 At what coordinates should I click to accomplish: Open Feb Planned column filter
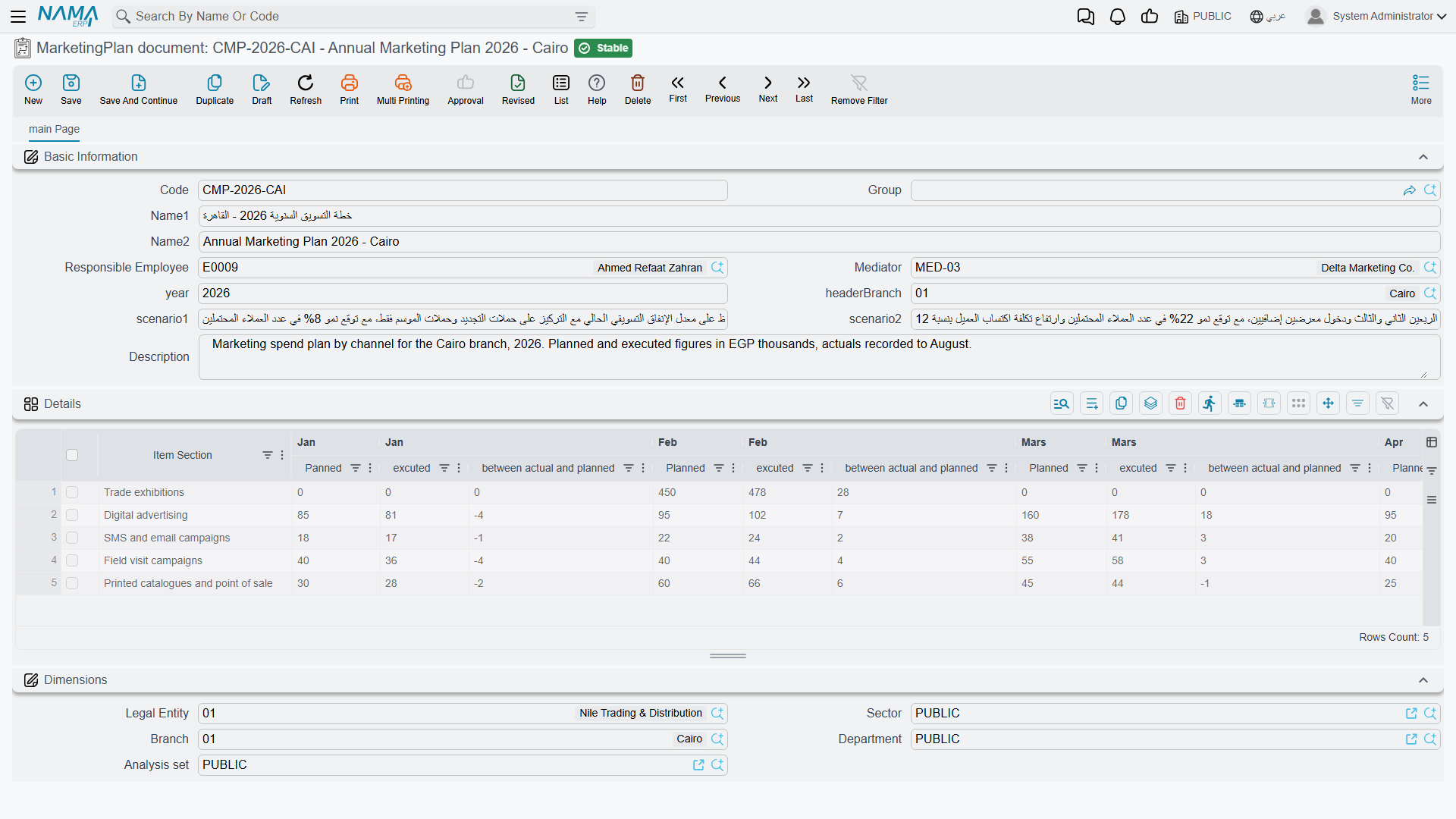point(719,468)
